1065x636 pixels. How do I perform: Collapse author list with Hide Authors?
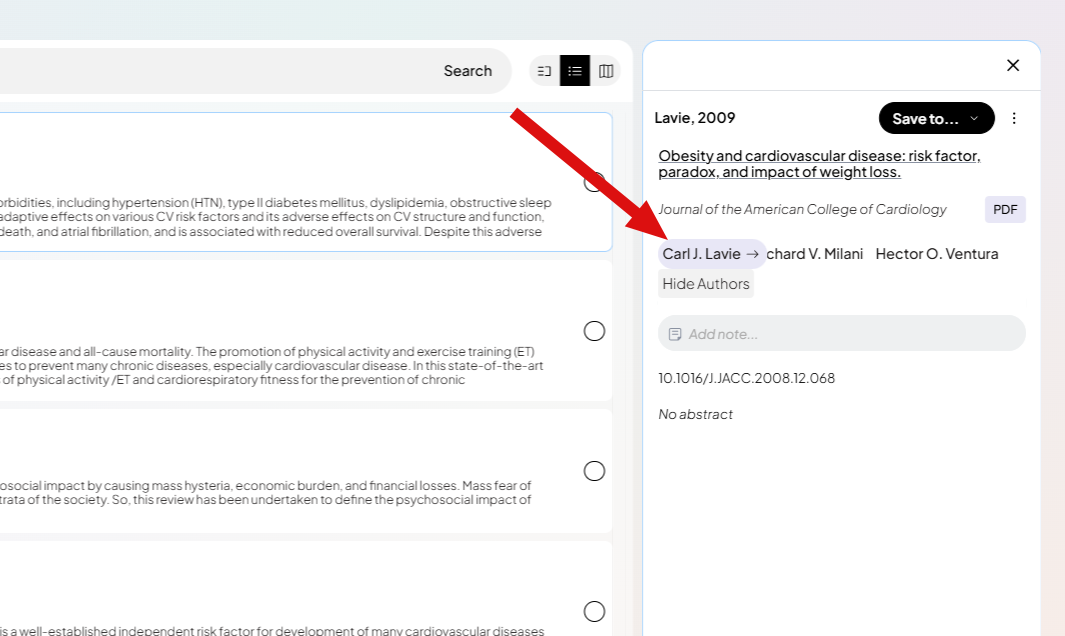pyautogui.click(x=706, y=284)
